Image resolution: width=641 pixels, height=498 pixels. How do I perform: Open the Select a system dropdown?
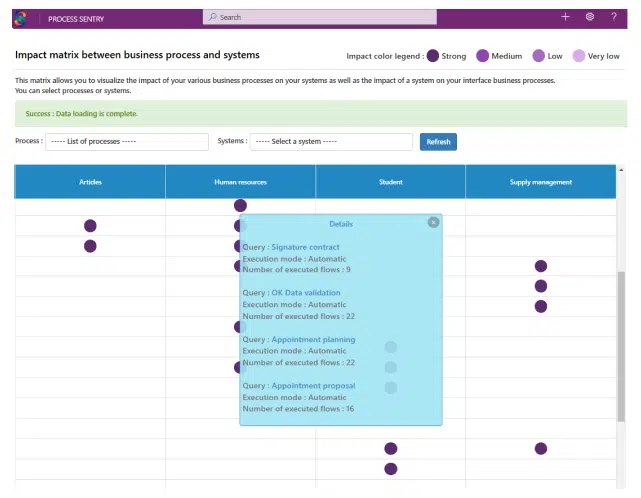coord(331,142)
